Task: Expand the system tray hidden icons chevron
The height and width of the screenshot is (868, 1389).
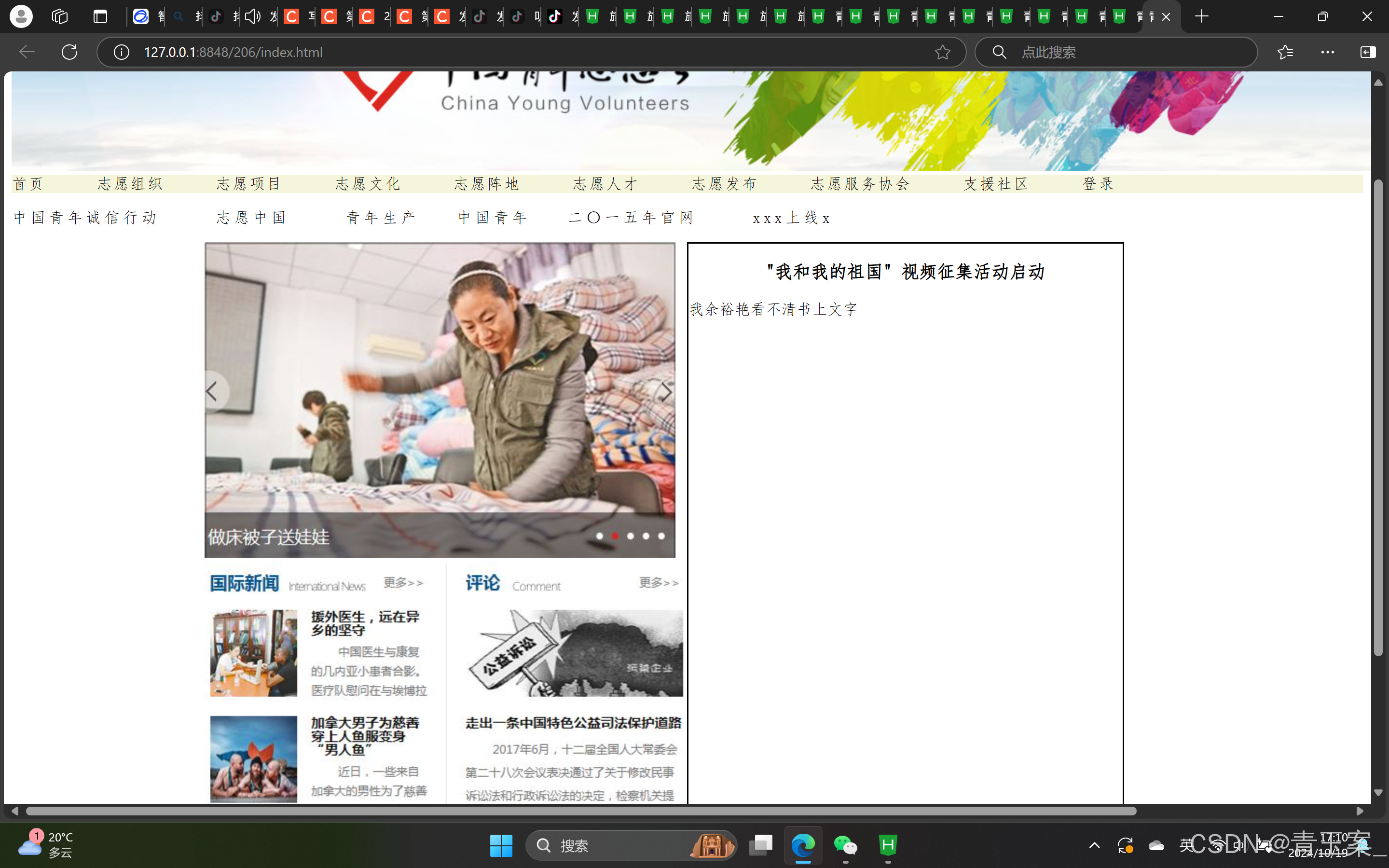Action: (1094, 845)
